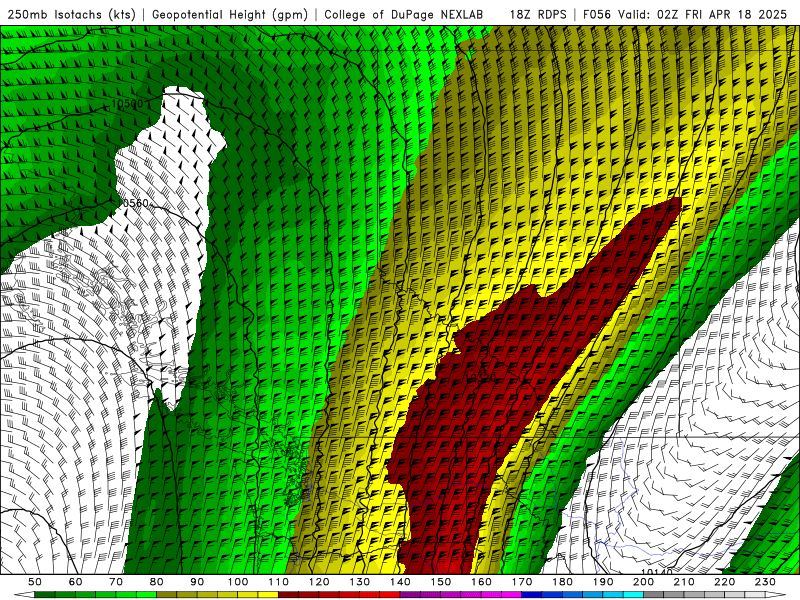800x600 pixels.
Task: Click the 60 value on color scale
Action: coord(76,582)
